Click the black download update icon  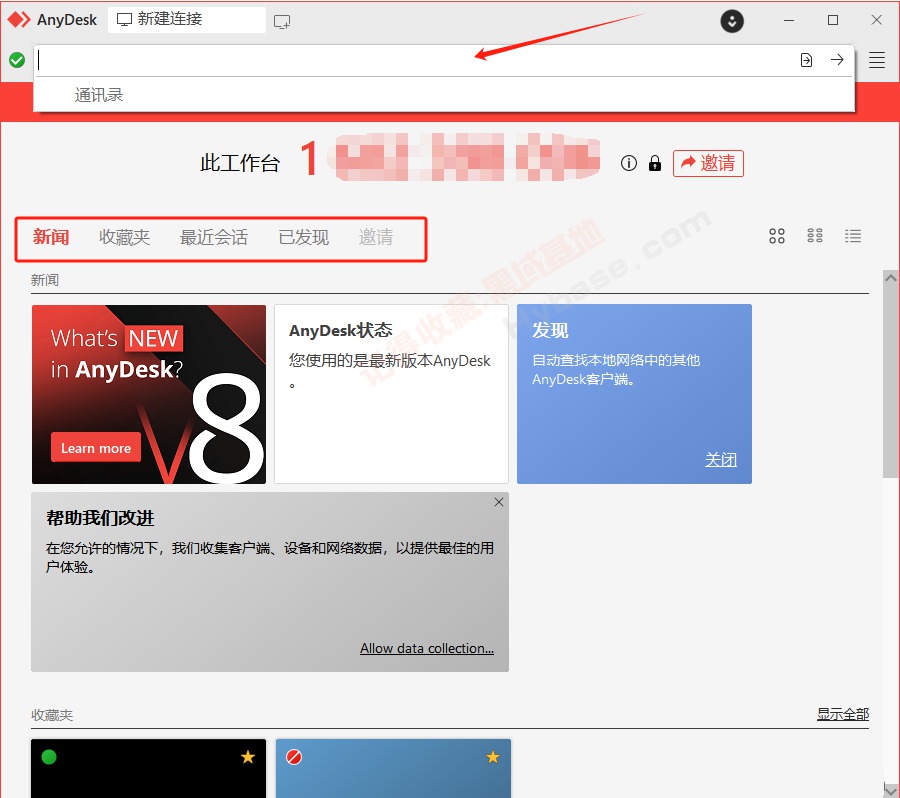point(732,21)
